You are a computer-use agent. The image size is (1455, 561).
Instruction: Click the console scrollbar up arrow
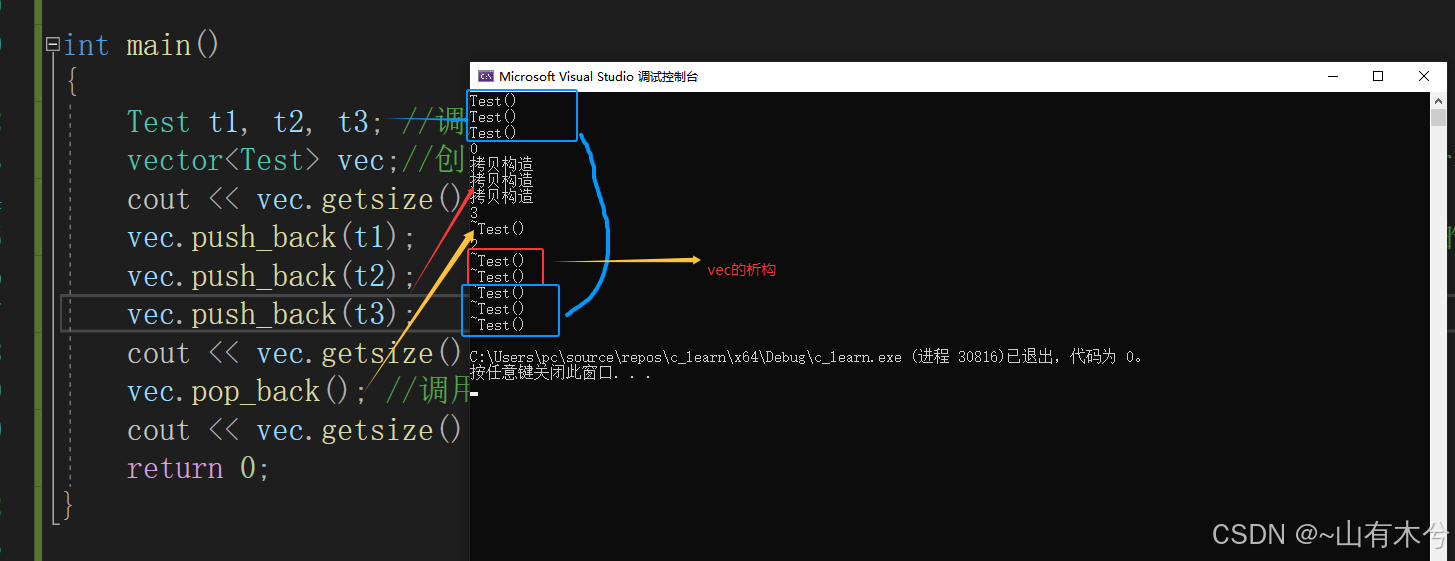1438,100
